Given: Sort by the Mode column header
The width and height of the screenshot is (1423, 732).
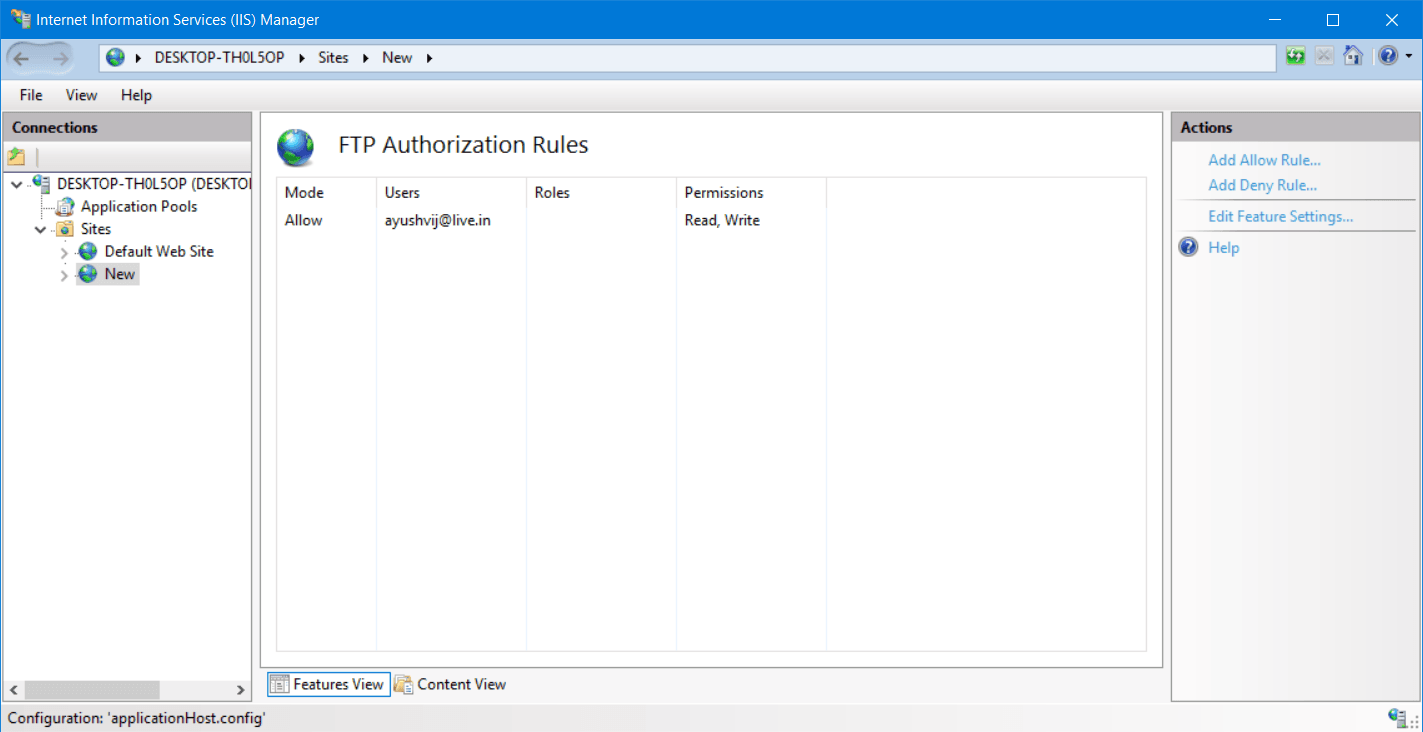Looking at the screenshot, I should coord(327,192).
